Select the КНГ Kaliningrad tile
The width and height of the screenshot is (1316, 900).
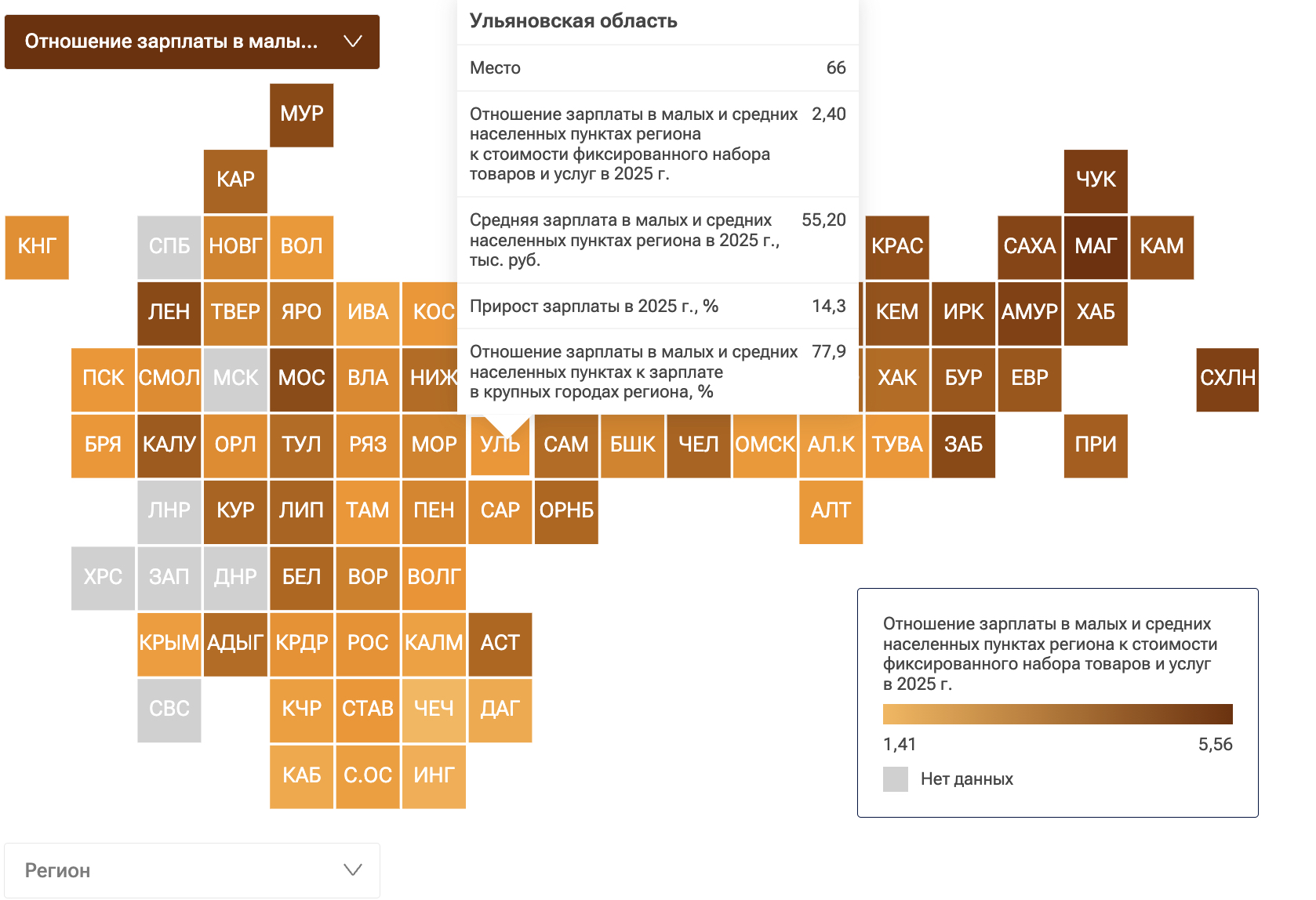click(37, 247)
